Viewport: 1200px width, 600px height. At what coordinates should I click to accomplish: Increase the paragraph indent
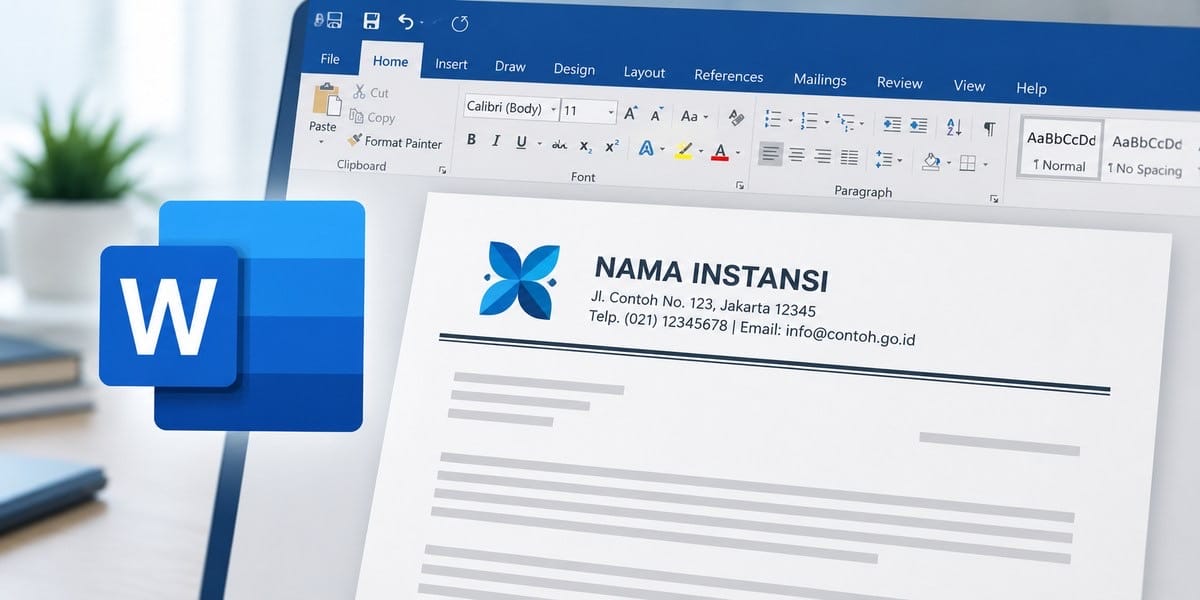pos(920,126)
